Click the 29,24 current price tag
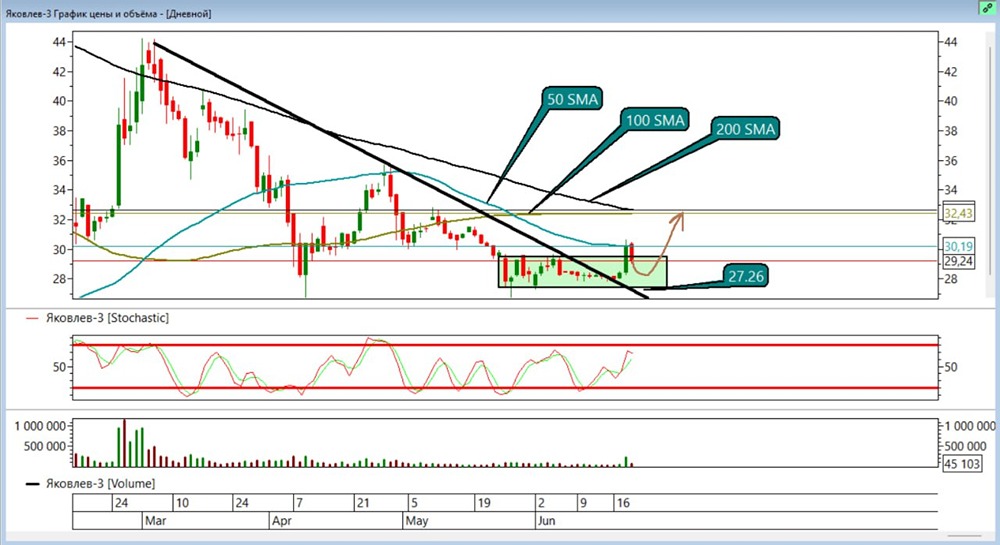 tap(959, 261)
